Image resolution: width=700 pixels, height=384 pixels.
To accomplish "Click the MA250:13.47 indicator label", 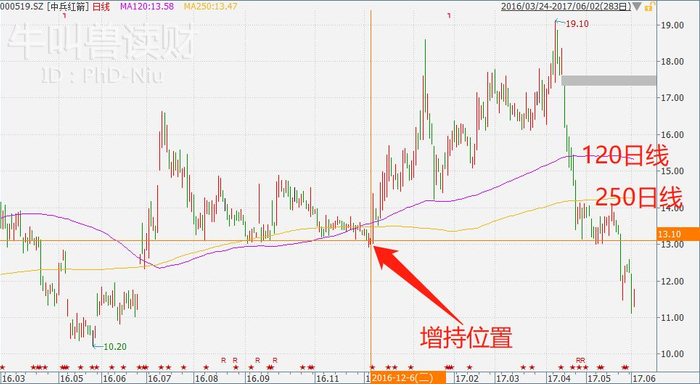I will [x=210, y=7].
